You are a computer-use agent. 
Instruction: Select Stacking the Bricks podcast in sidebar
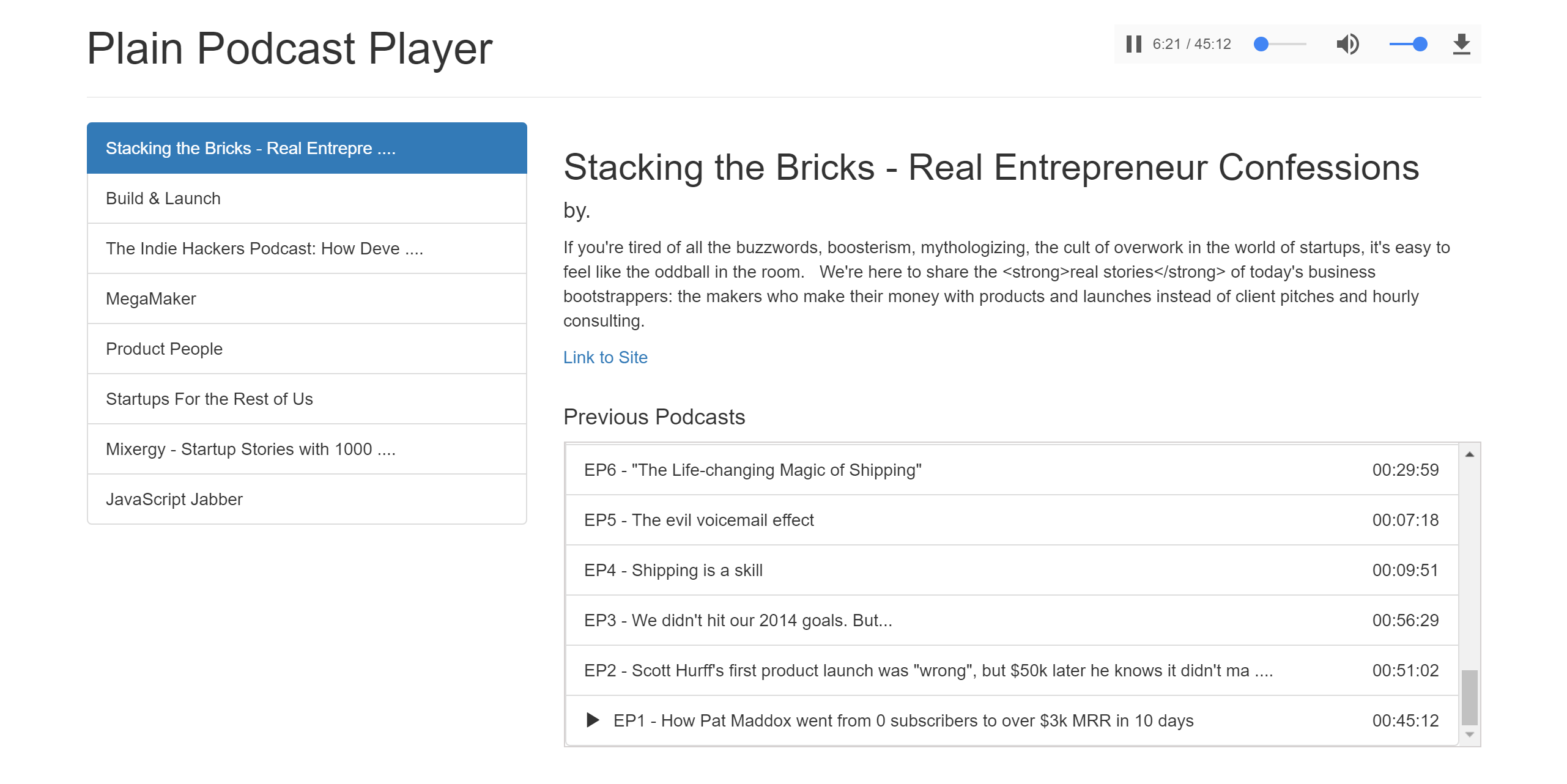[307, 148]
